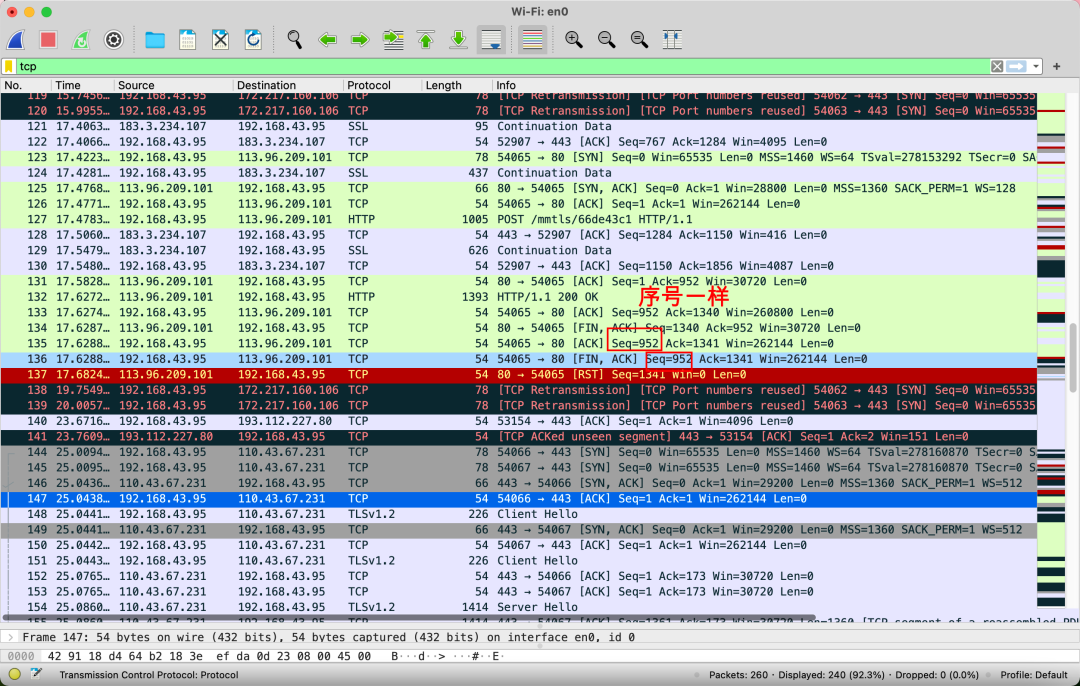Viewport: 1080px width, 686px height.
Task: Reset the packet text to normal size
Action: [639, 40]
